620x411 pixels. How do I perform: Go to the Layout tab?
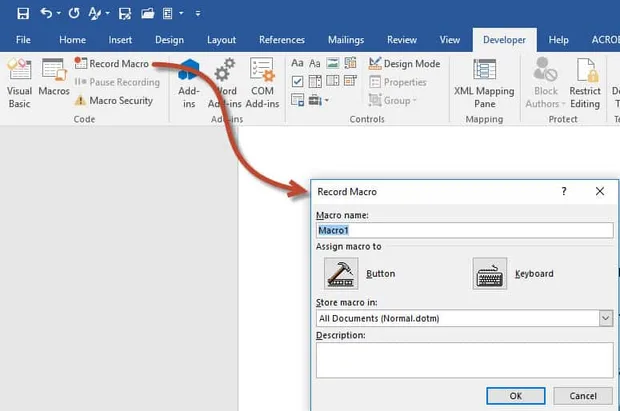click(x=221, y=40)
